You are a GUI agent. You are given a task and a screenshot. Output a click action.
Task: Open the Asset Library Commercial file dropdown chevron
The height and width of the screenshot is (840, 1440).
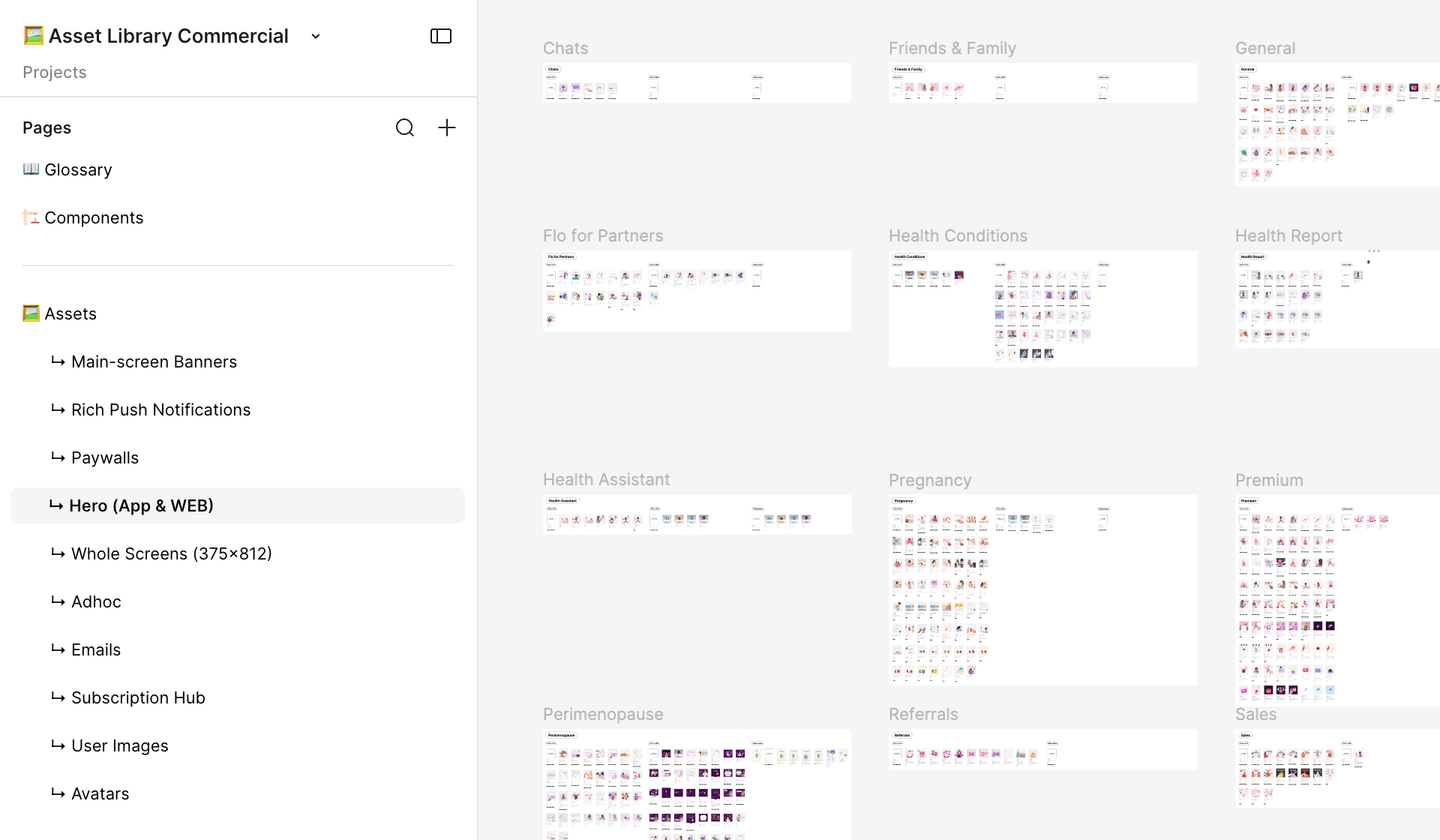[316, 36]
